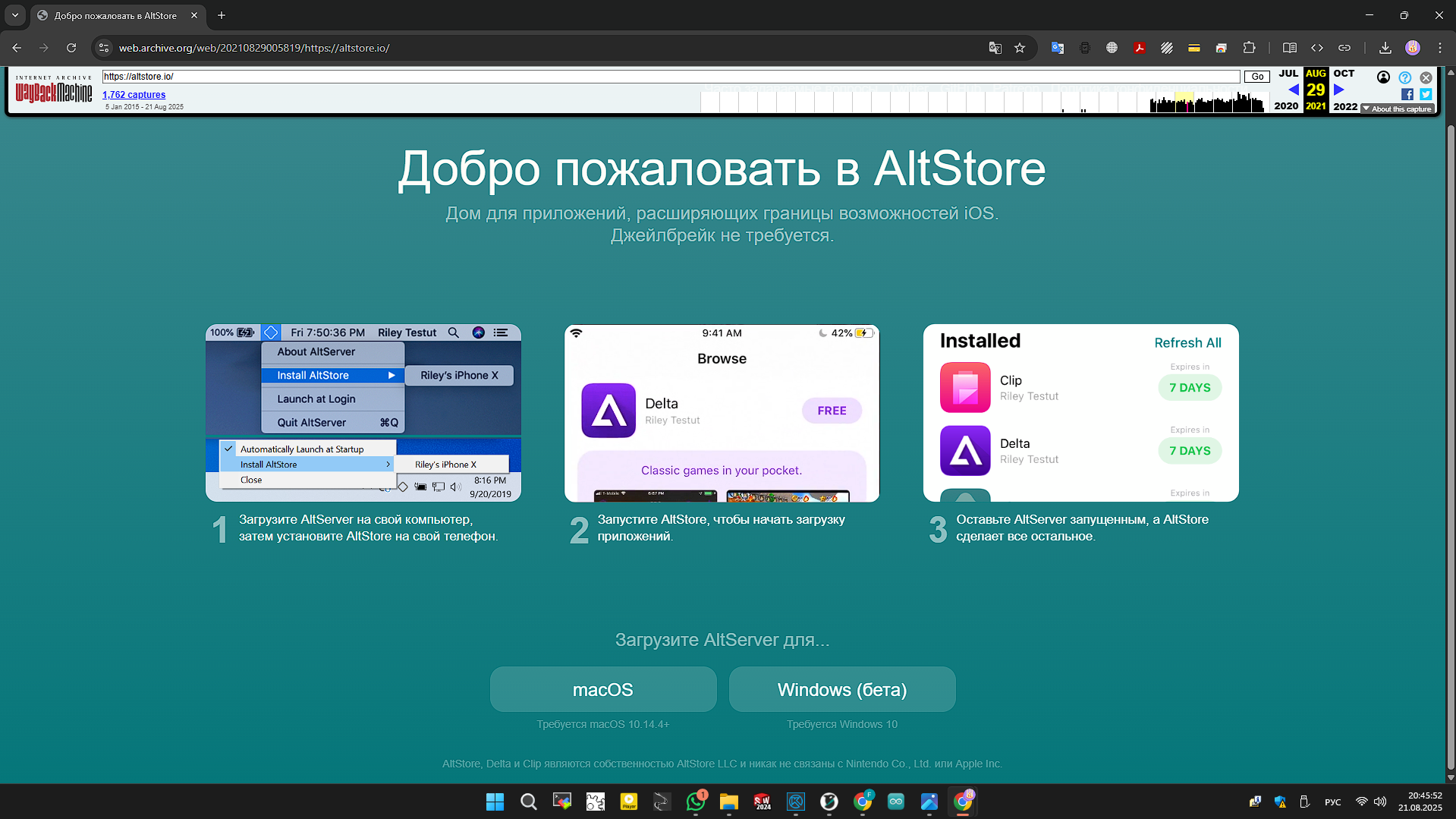Select year 2020 in Wayback timeline
This screenshot has width=1456, height=819.
click(1286, 106)
